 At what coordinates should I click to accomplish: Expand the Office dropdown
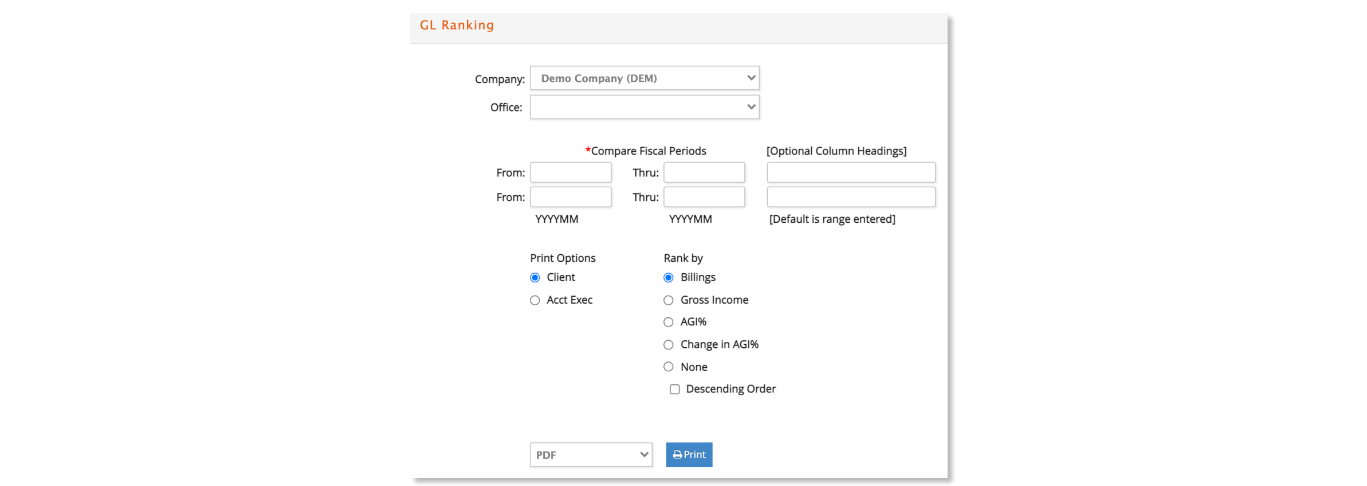pyautogui.click(x=645, y=107)
